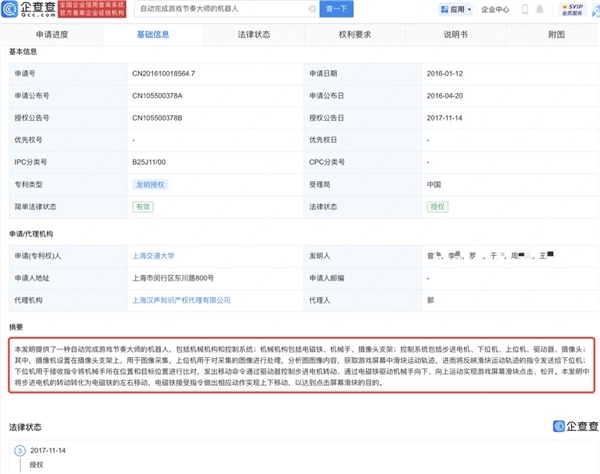The height and width of the screenshot is (474, 600).
Task: Click the 有效 legal status tag
Action: (145, 206)
